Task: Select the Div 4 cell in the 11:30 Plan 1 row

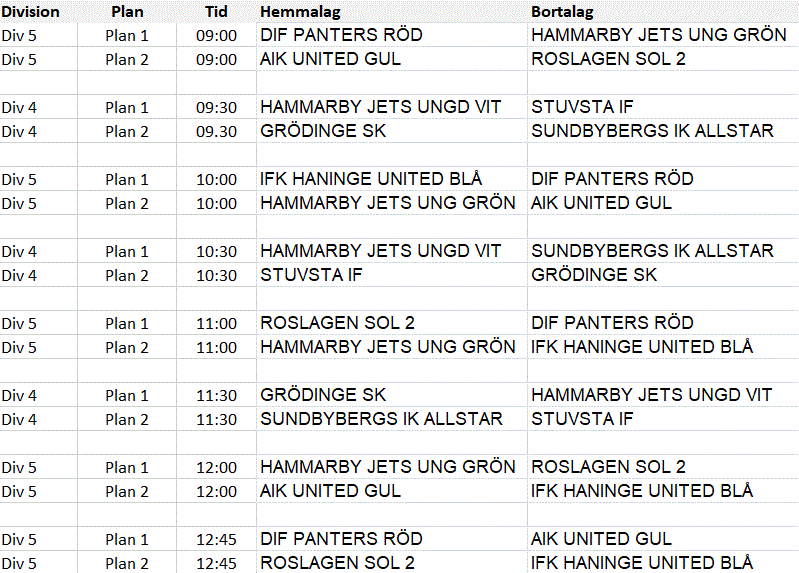Action: point(38,395)
